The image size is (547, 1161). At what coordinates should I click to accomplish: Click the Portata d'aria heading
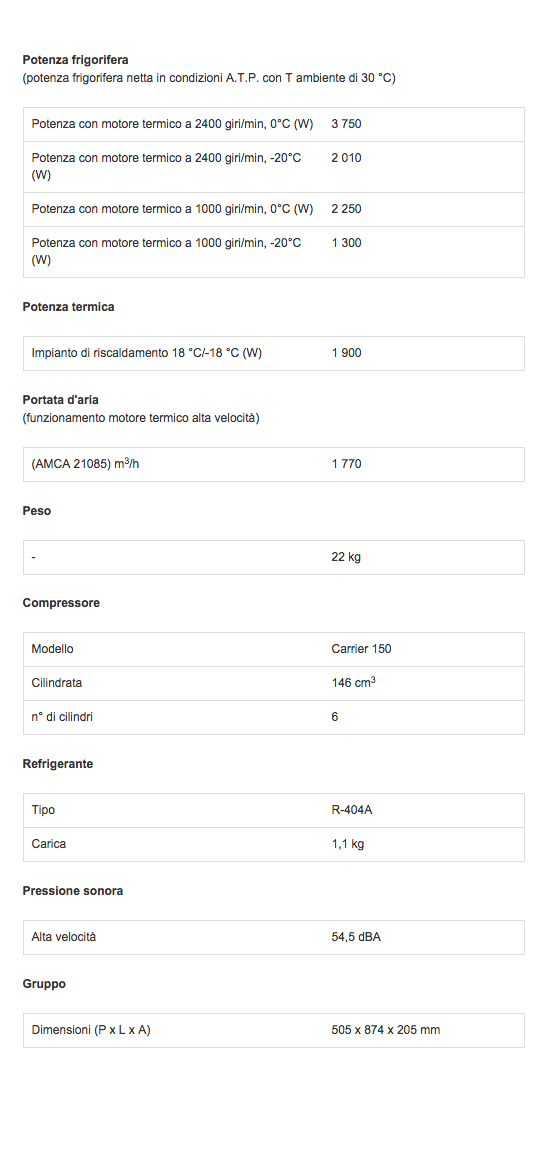coord(61,400)
